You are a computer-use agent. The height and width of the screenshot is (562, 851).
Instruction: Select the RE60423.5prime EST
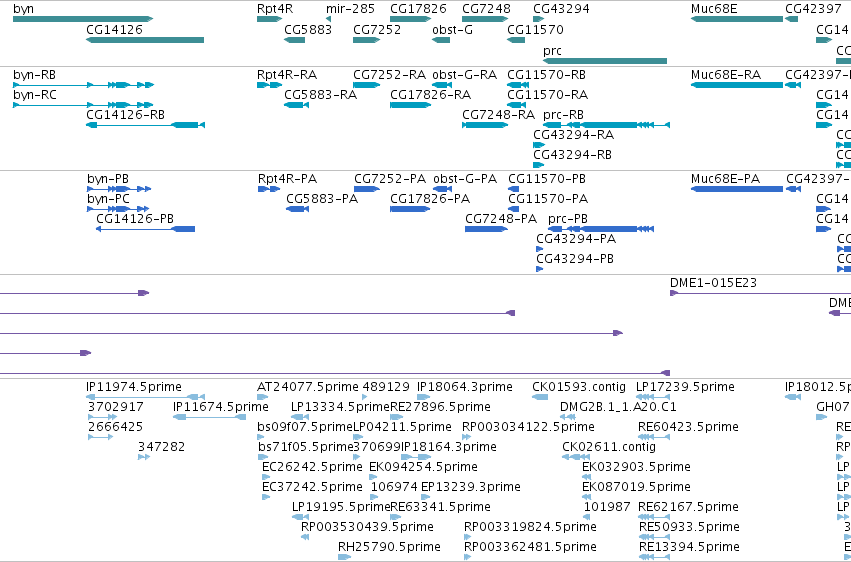[654, 437]
